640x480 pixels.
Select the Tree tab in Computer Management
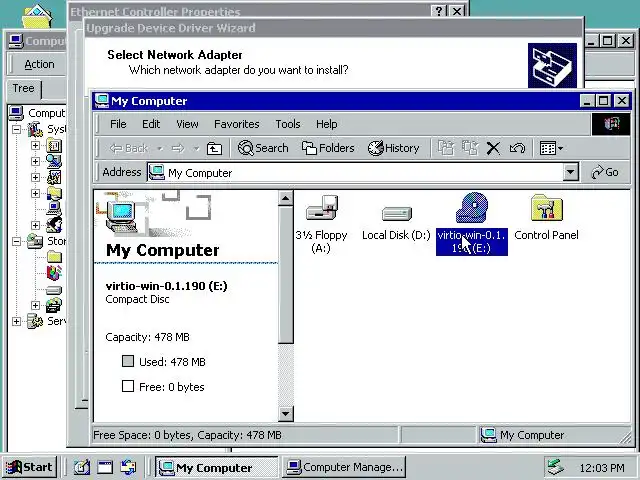23,88
